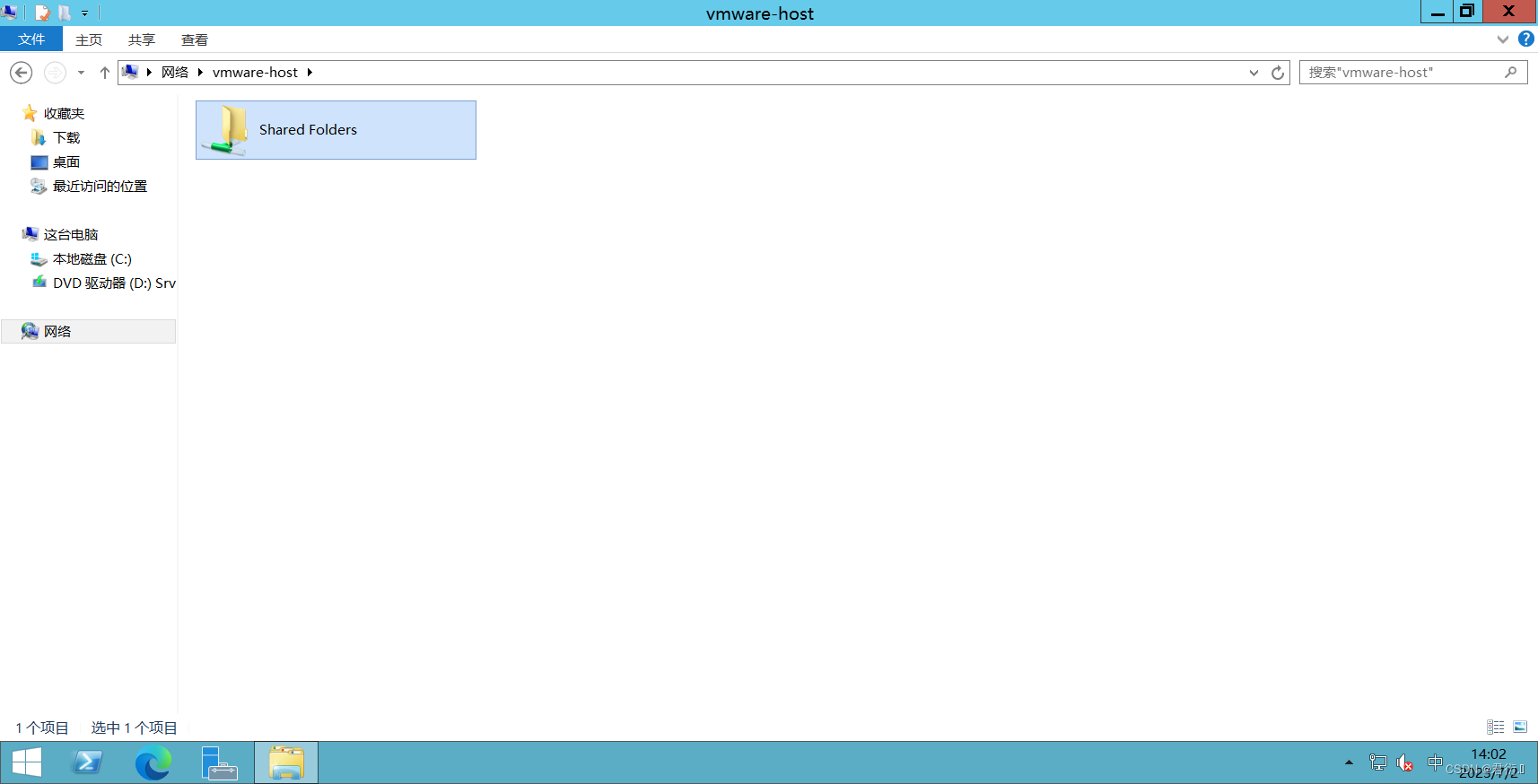Click the New folder icon in quick access toolbar
The image size is (1538, 784).
coord(65,13)
